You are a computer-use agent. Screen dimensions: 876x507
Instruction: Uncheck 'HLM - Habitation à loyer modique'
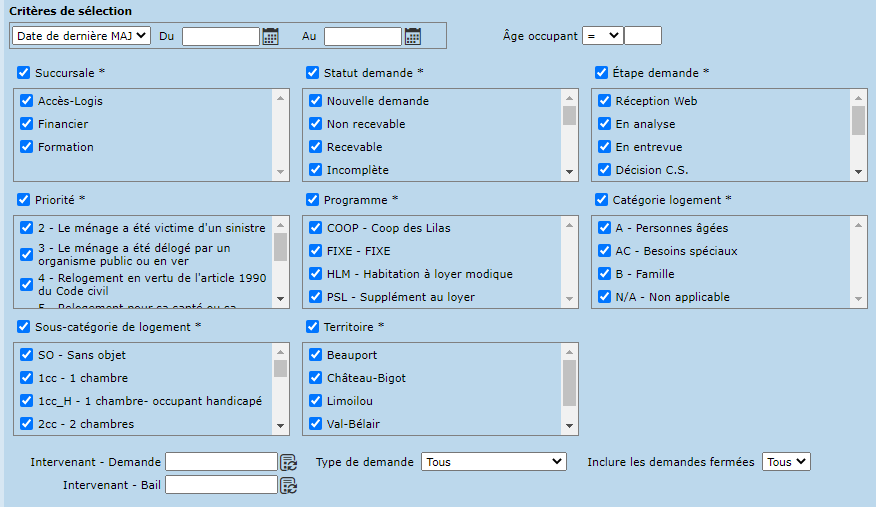pyautogui.click(x=315, y=274)
